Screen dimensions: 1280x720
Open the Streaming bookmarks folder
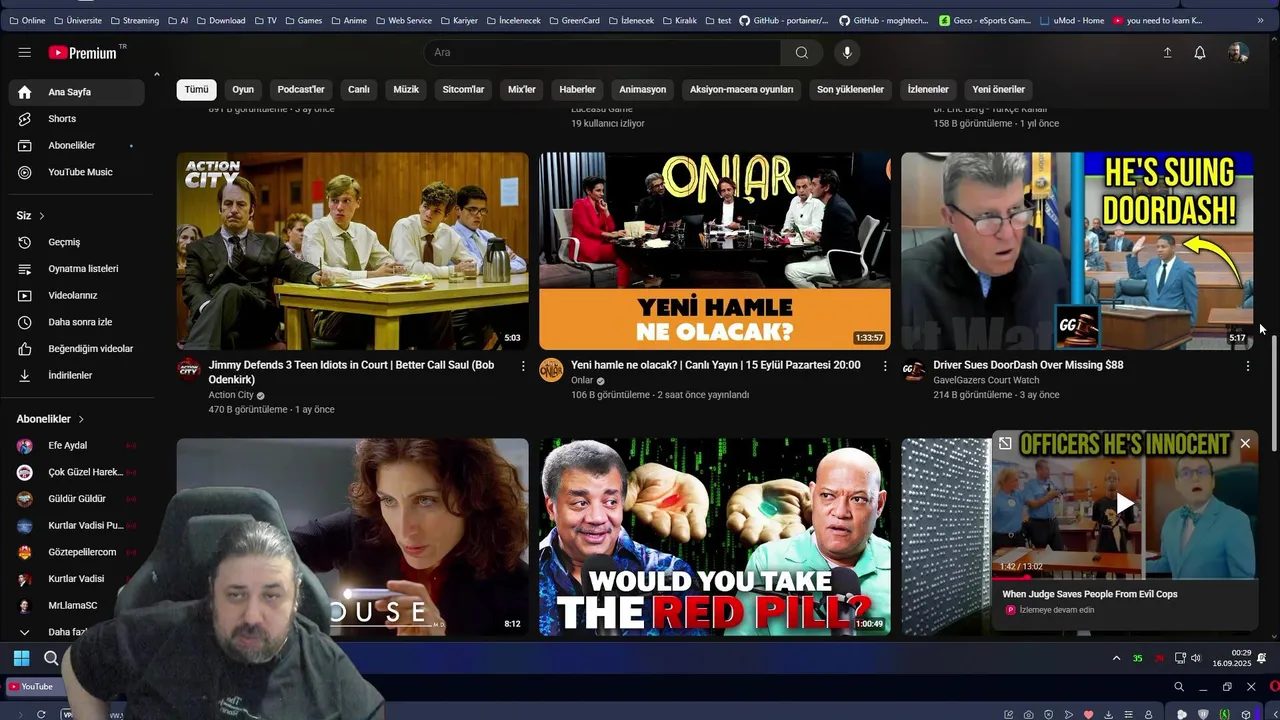click(135, 20)
